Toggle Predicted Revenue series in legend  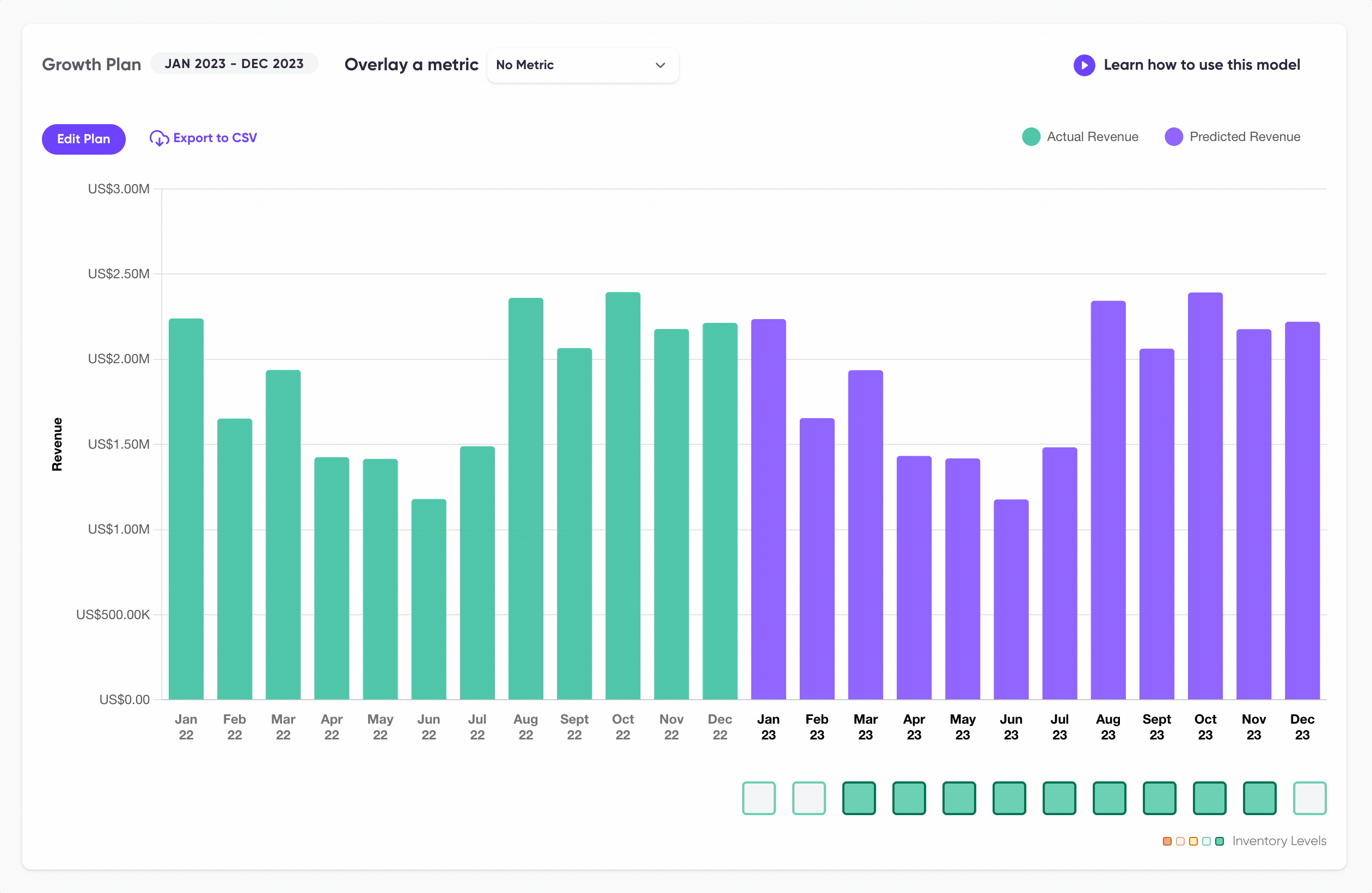(x=1244, y=137)
